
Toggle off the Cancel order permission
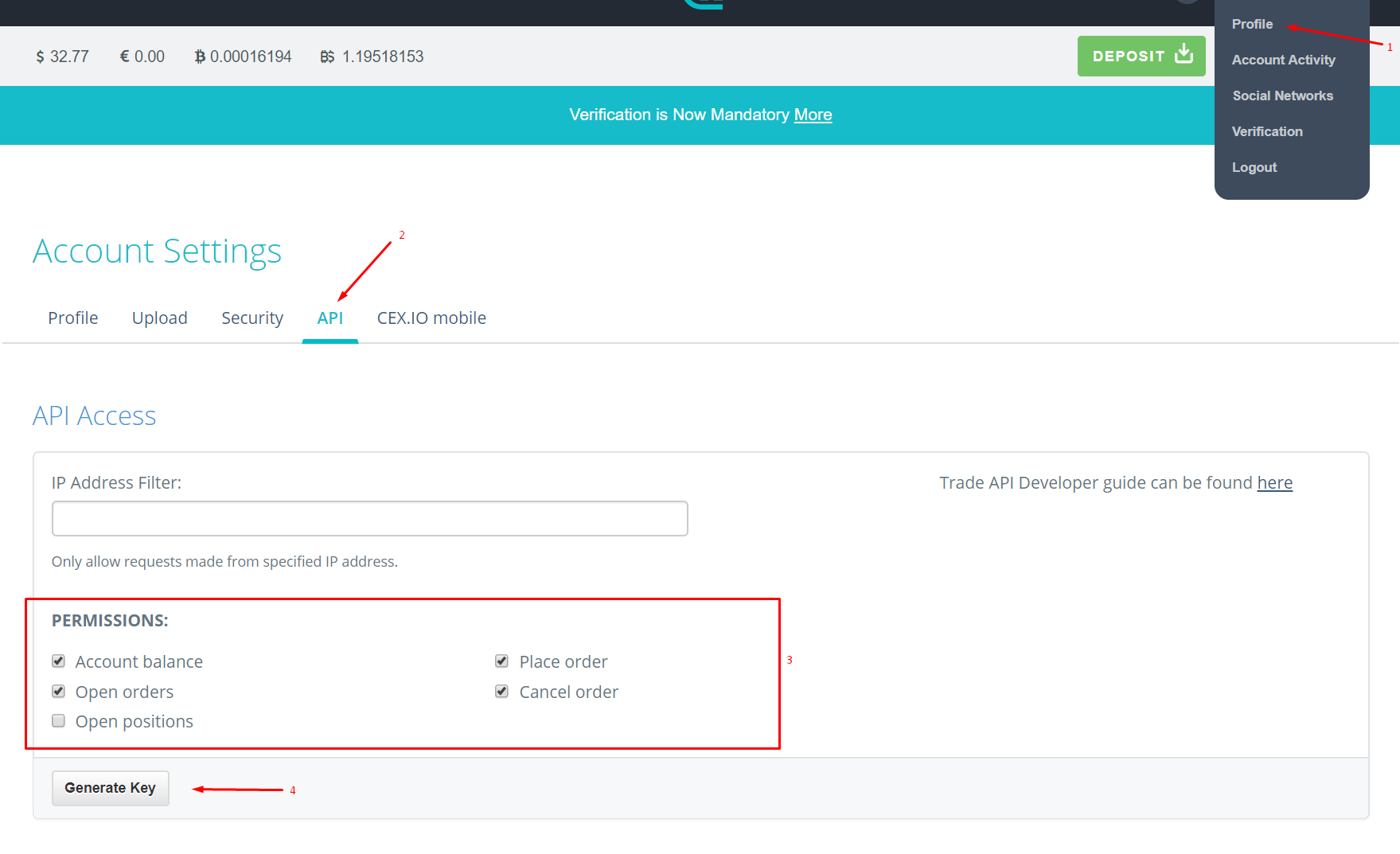click(x=501, y=691)
